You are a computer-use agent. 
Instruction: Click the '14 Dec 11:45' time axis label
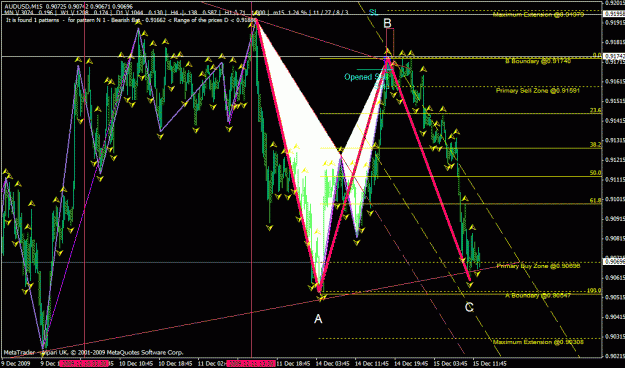[x=372, y=364]
